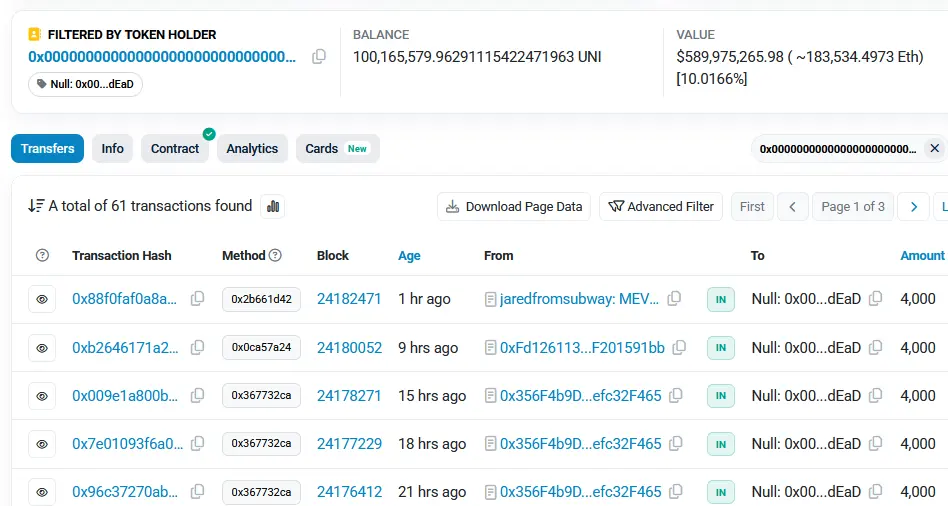The image size is (948, 506).
Task: Open transaction 0x009e1a800b... link
Action: click(125, 395)
